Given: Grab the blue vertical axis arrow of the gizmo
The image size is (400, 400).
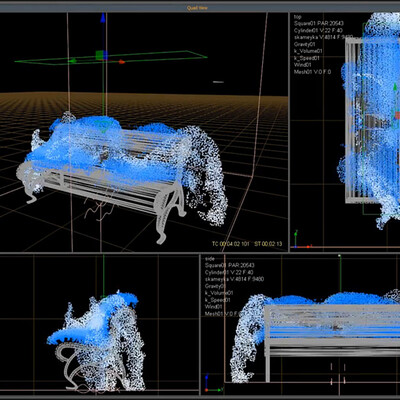Looking at the screenshot, I should pos(103,18).
